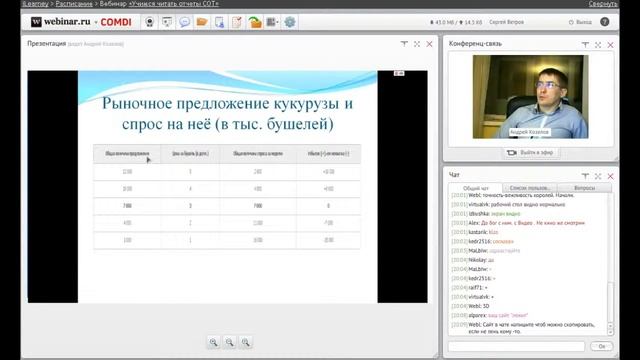Image resolution: width=640 pixels, height=360 pixels.
Task: Click the alporex chat message
Action: (490, 315)
